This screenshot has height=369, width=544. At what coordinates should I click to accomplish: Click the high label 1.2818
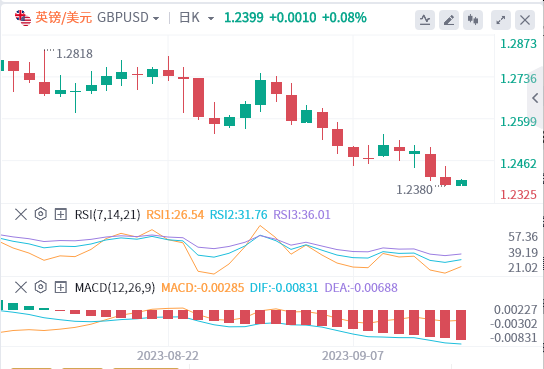[74, 54]
